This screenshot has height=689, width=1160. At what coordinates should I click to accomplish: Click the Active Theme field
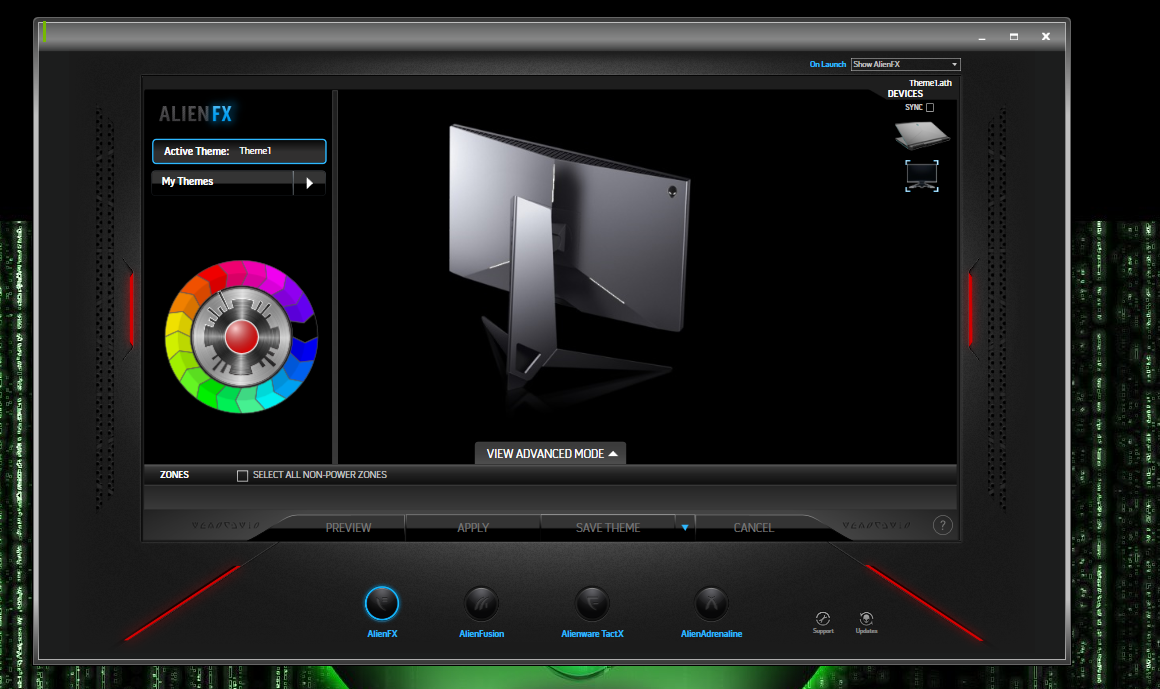tap(239, 151)
